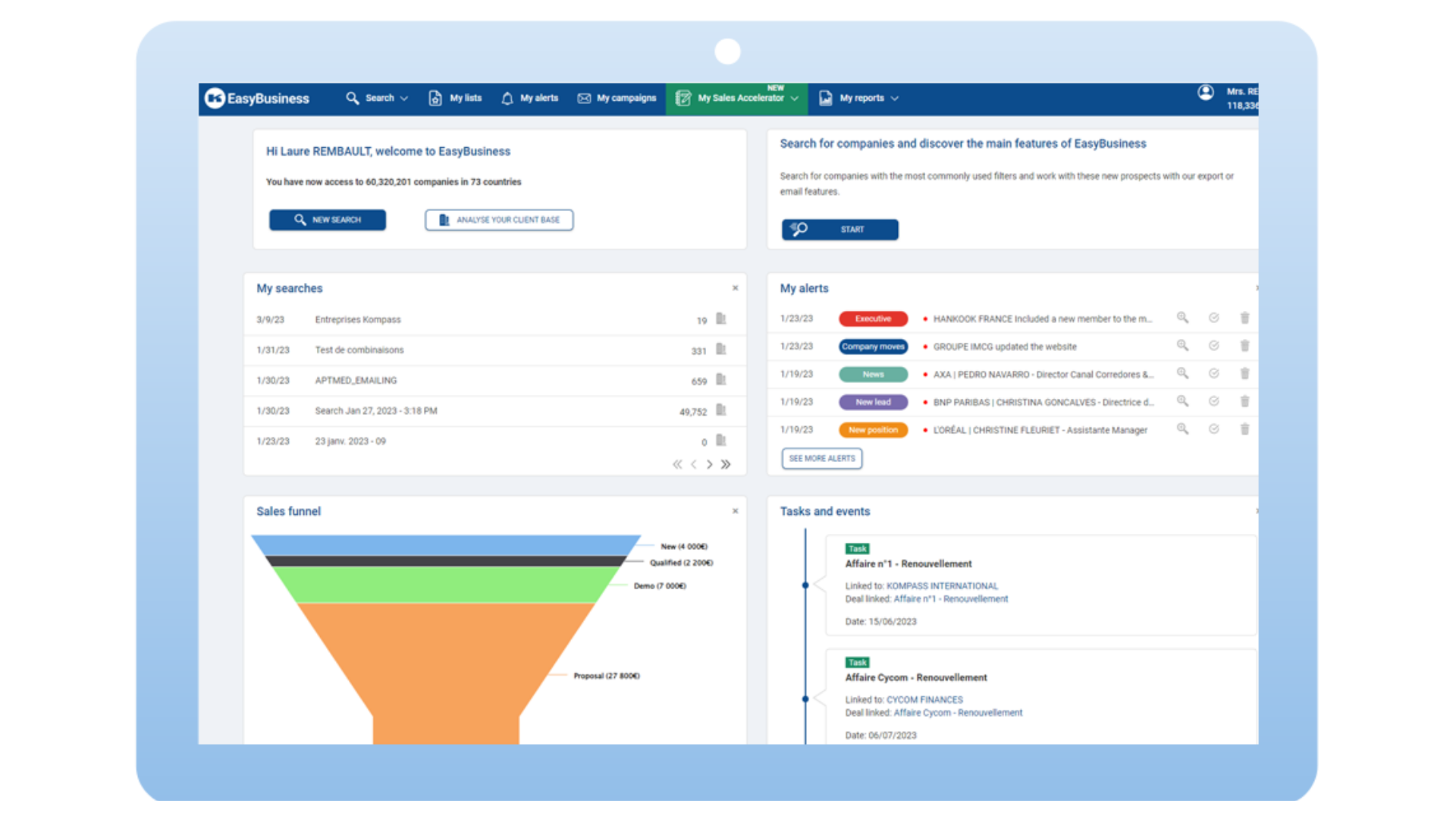This screenshot has height=819, width=1456.
Task: Click ANALYSE YOUR CLIENT BASE button
Action: [x=499, y=220]
